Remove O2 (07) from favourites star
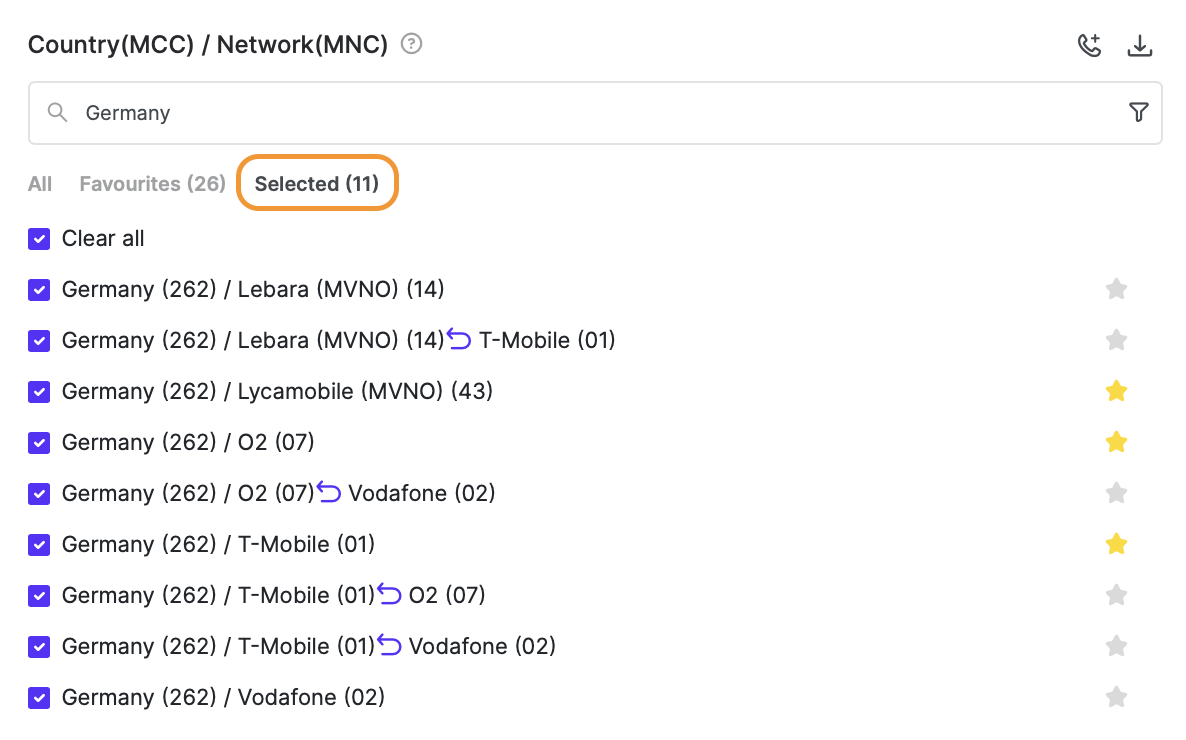The height and width of the screenshot is (740, 1186). tap(1116, 442)
